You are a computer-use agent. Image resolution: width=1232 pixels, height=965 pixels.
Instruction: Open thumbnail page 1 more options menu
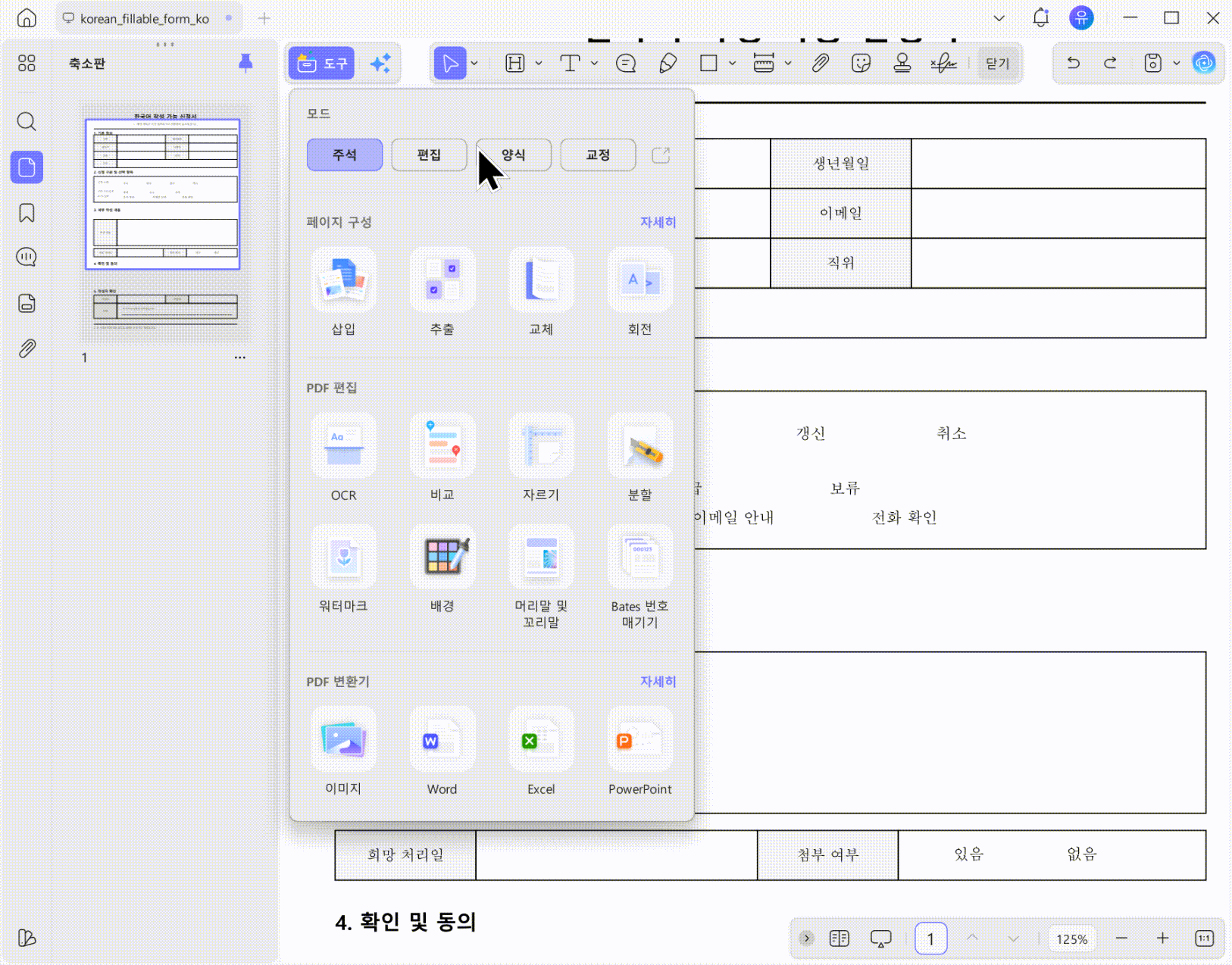tap(240, 358)
